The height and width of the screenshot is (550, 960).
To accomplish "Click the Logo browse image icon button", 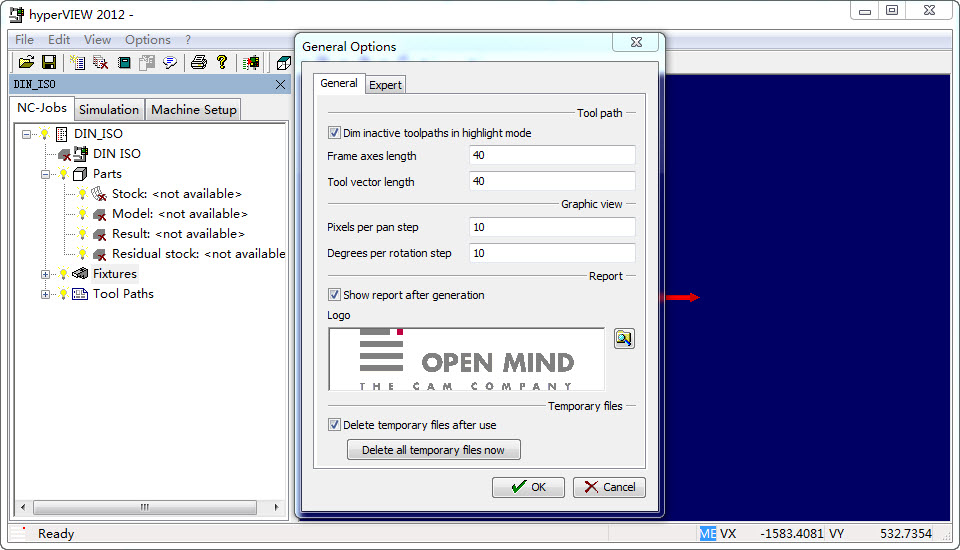I will coord(624,338).
